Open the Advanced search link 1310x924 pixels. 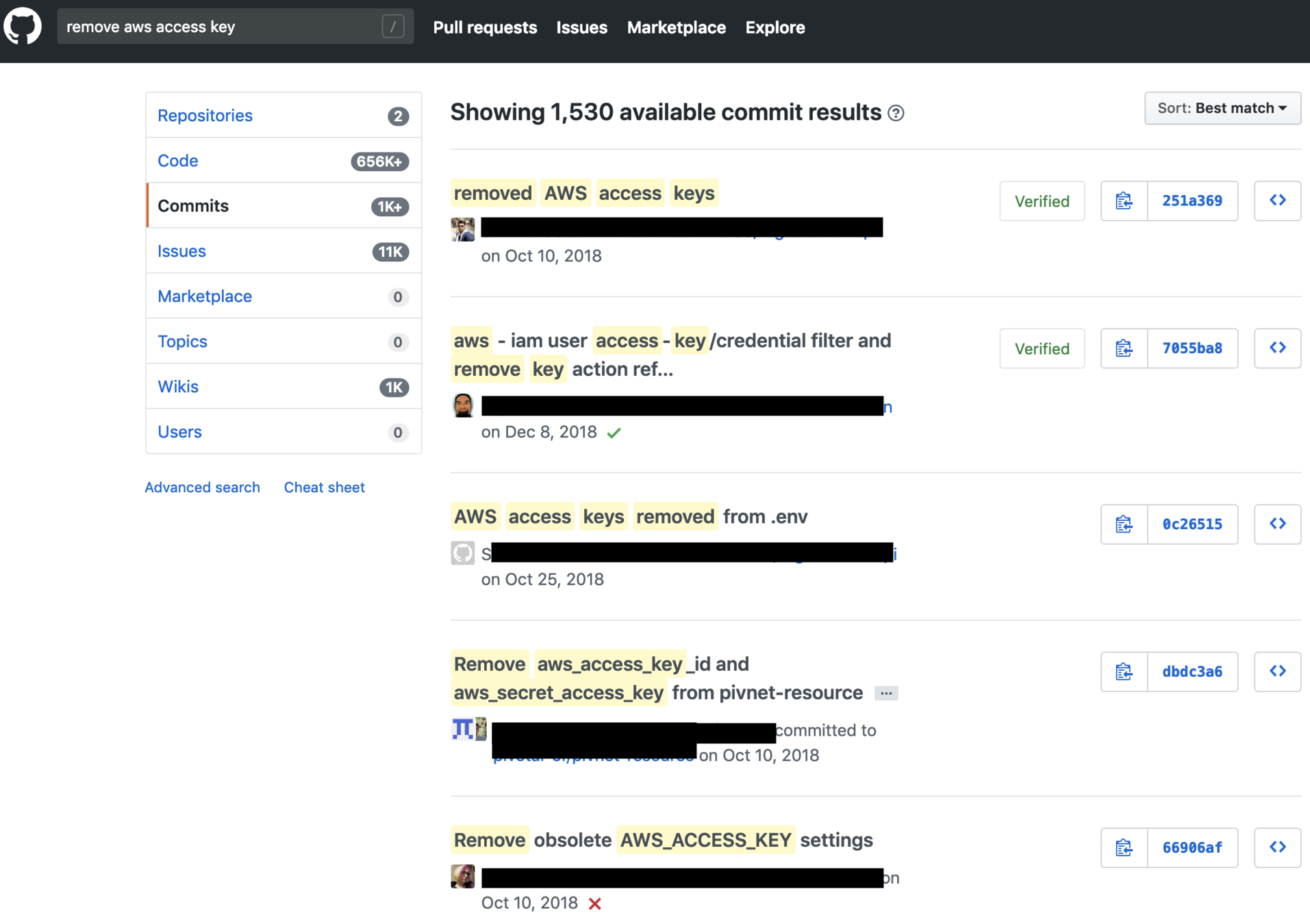click(x=202, y=487)
